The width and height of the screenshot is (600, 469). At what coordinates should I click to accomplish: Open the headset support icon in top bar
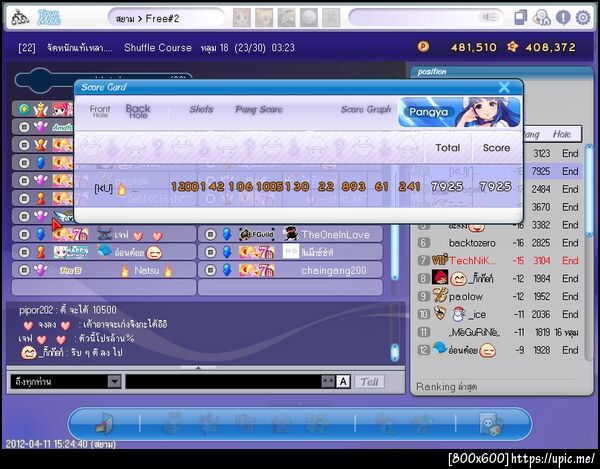click(x=541, y=18)
